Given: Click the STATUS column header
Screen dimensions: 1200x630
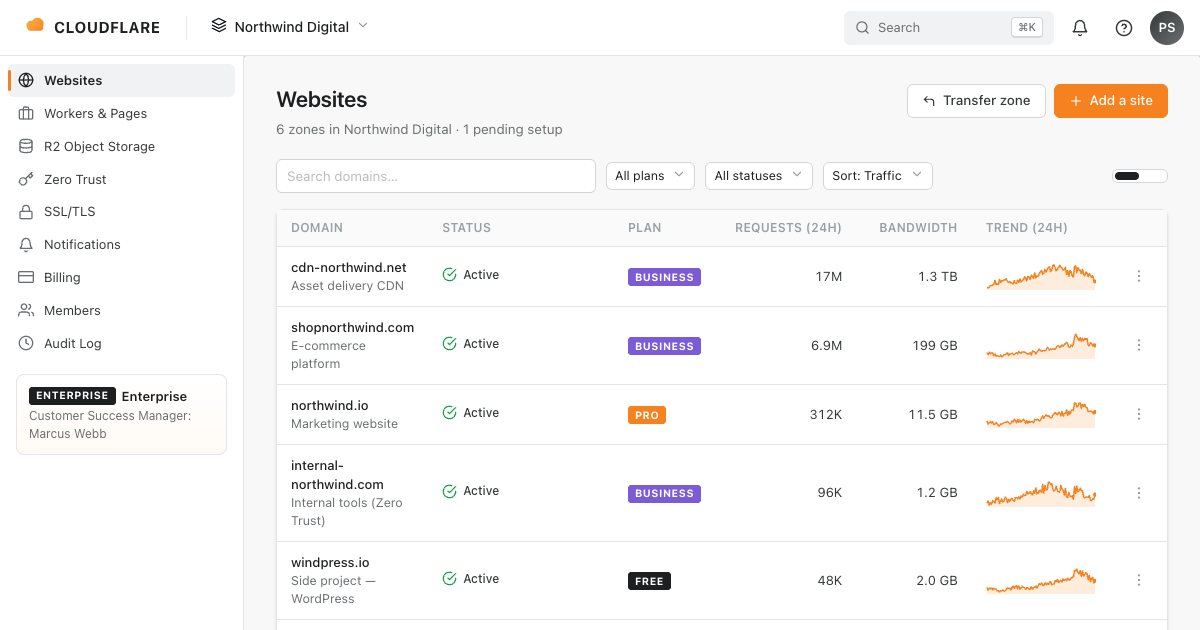Looking at the screenshot, I should (x=467, y=228).
